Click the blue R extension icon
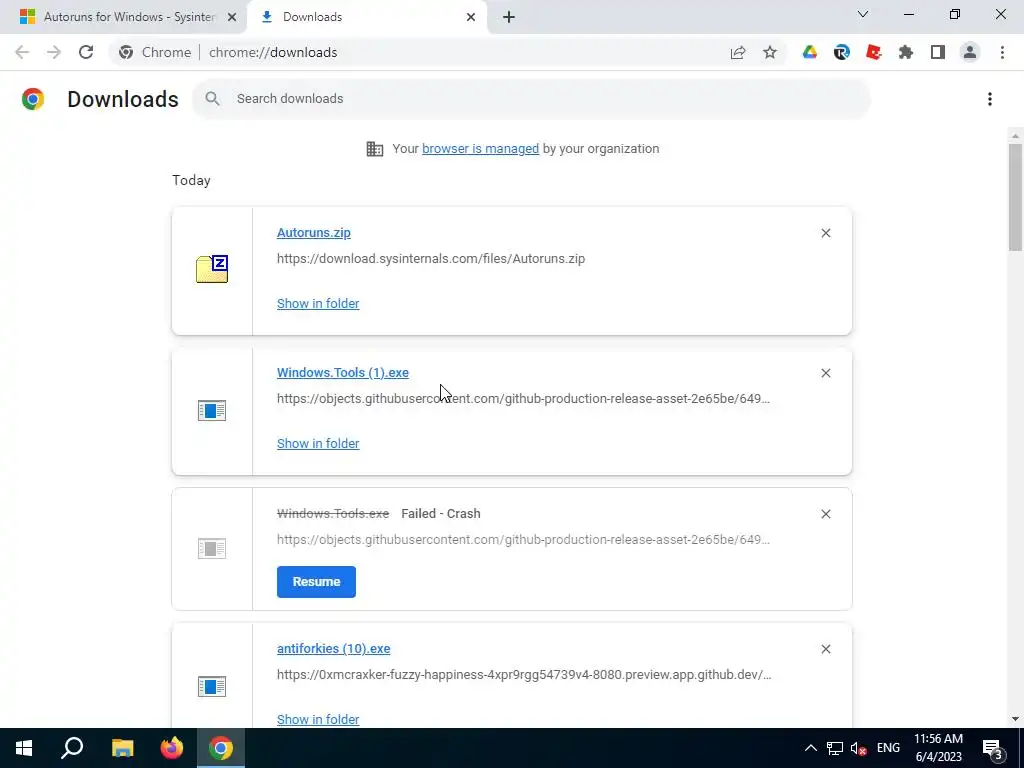 [842, 52]
